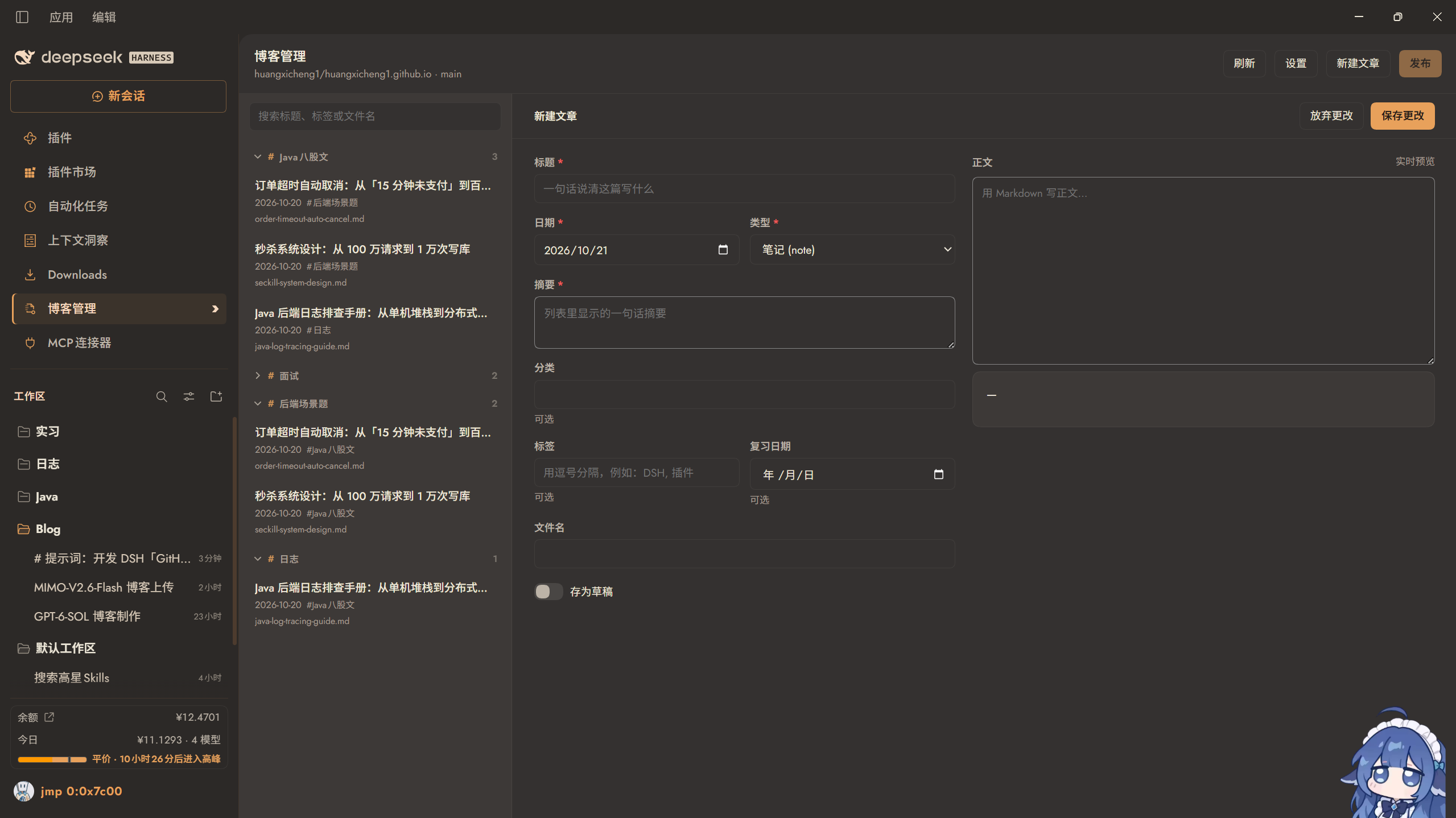Viewport: 1456px width, 818px height.
Task: Open the 类型 笔记 (note) dropdown
Action: click(x=852, y=250)
